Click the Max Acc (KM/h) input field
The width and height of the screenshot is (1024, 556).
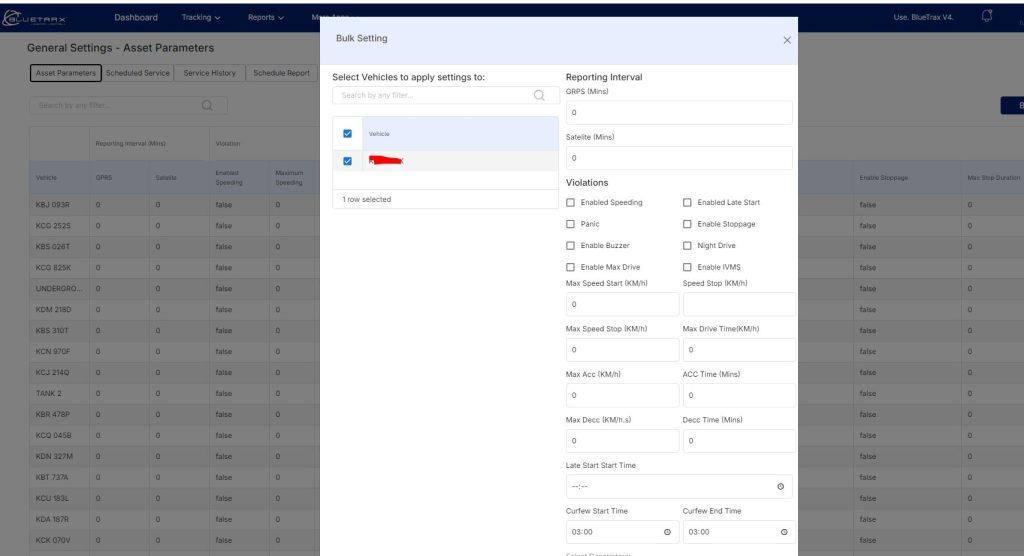pos(622,395)
